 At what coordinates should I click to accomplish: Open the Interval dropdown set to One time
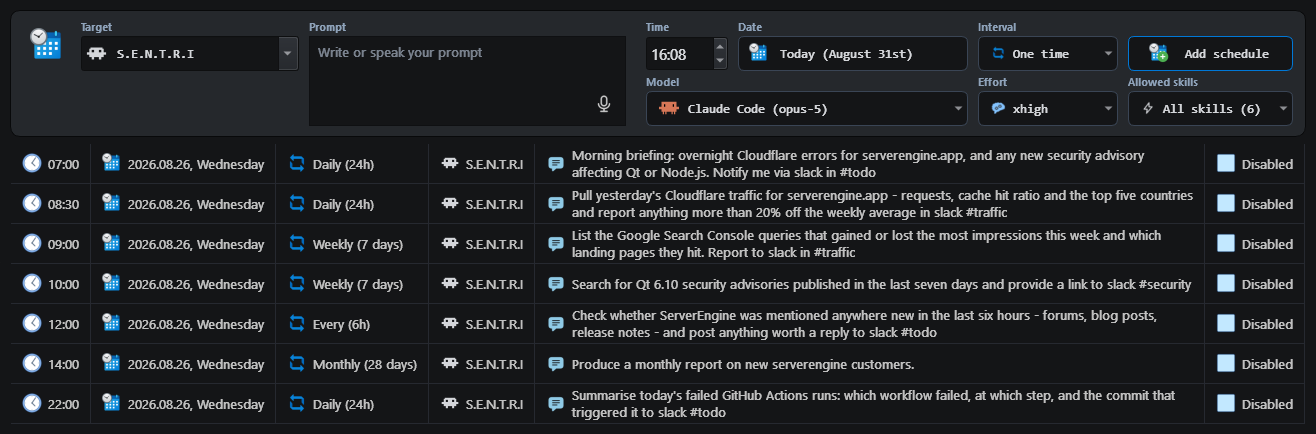click(x=1047, y=53)
